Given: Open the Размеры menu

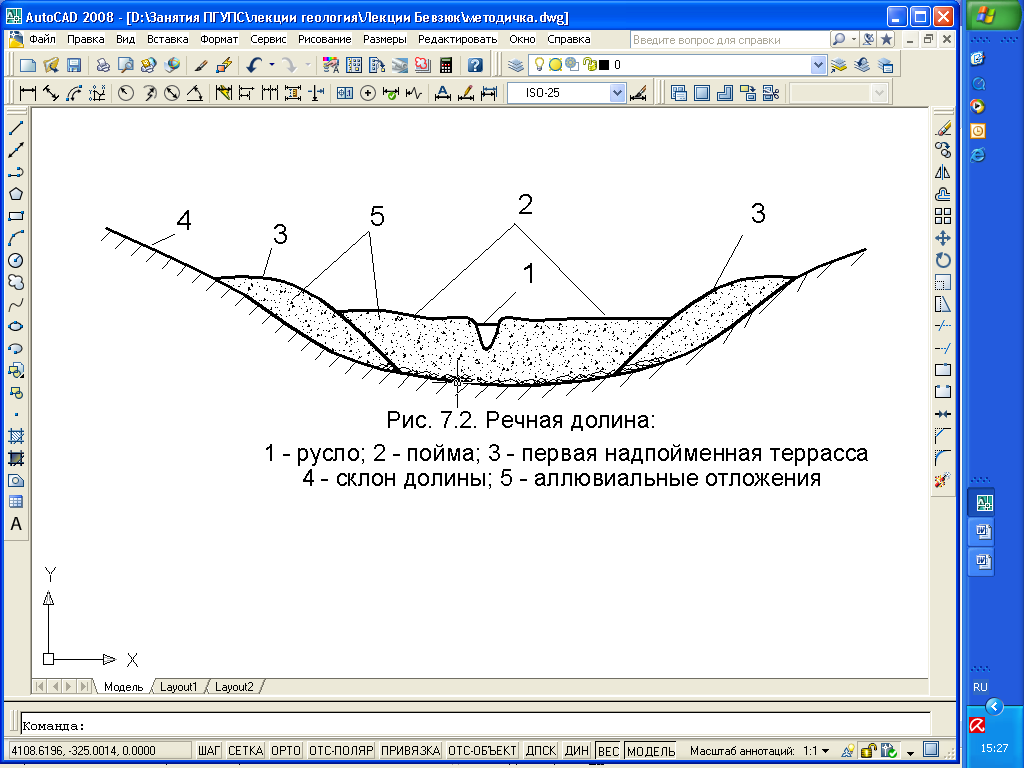Looking at the screenshot, I should (x=385, y=39).
